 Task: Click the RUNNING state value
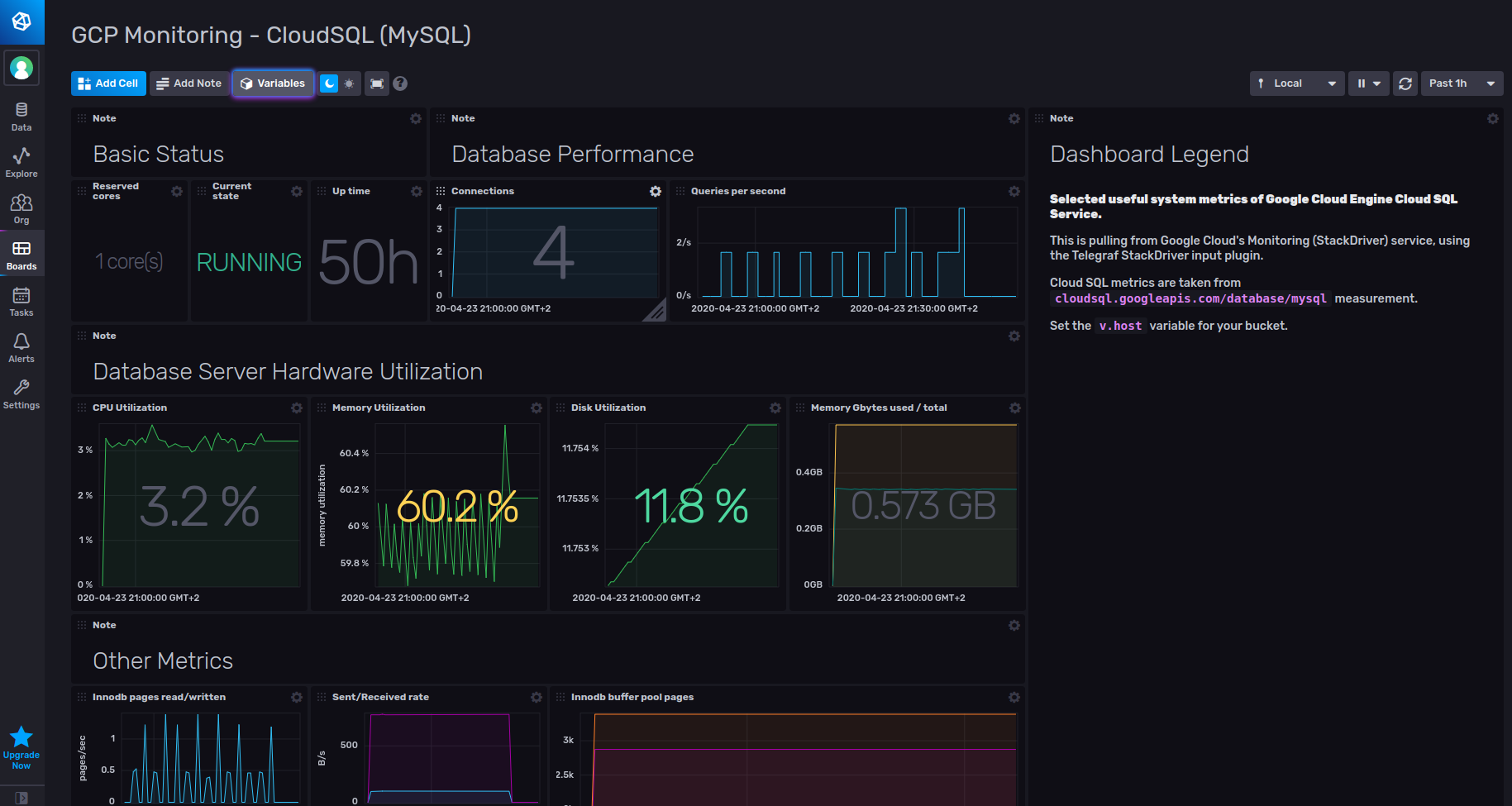pyautogui.click(x=249, y=262)
